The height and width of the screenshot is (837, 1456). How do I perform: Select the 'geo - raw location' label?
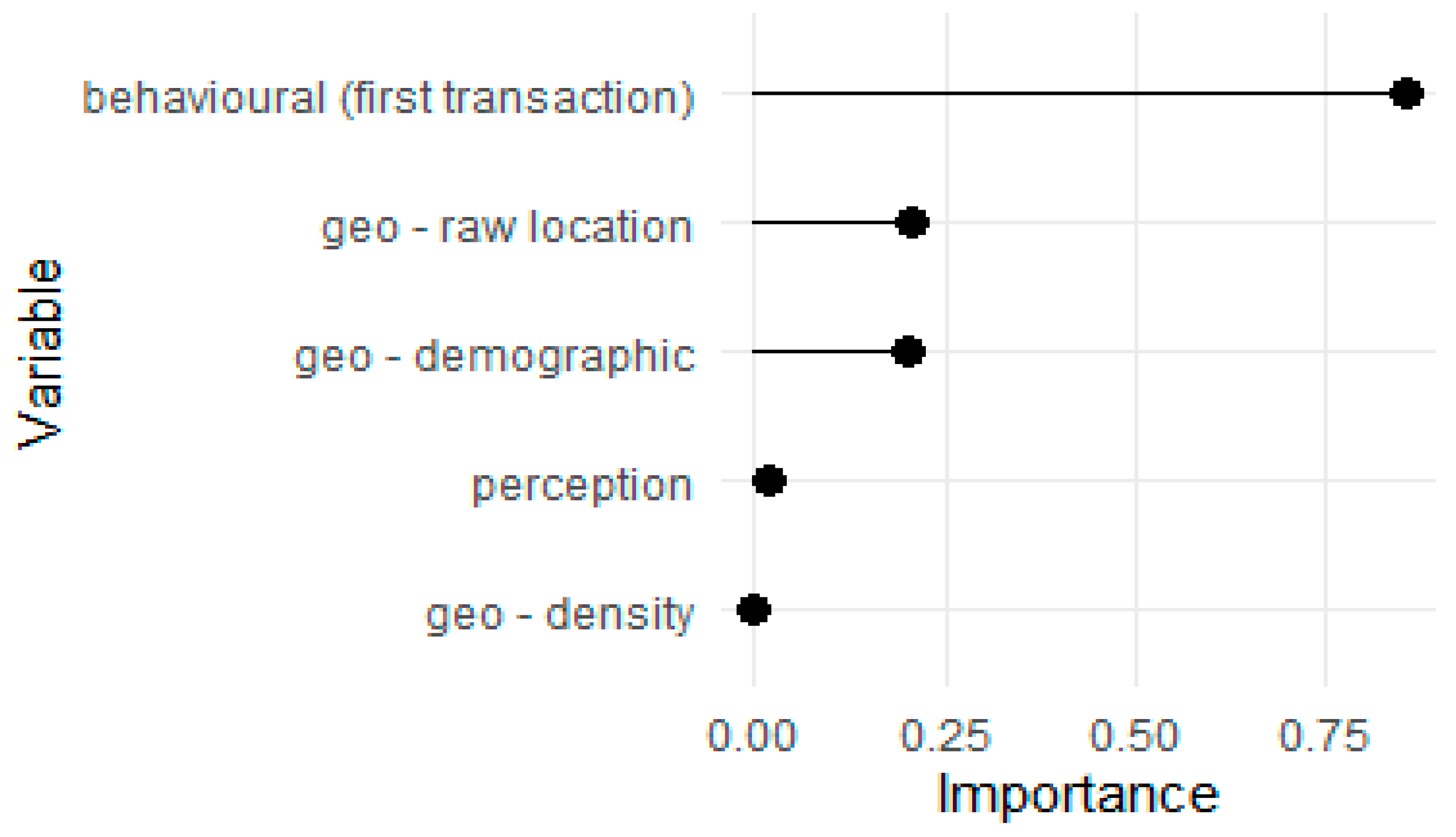coord(506,228)
